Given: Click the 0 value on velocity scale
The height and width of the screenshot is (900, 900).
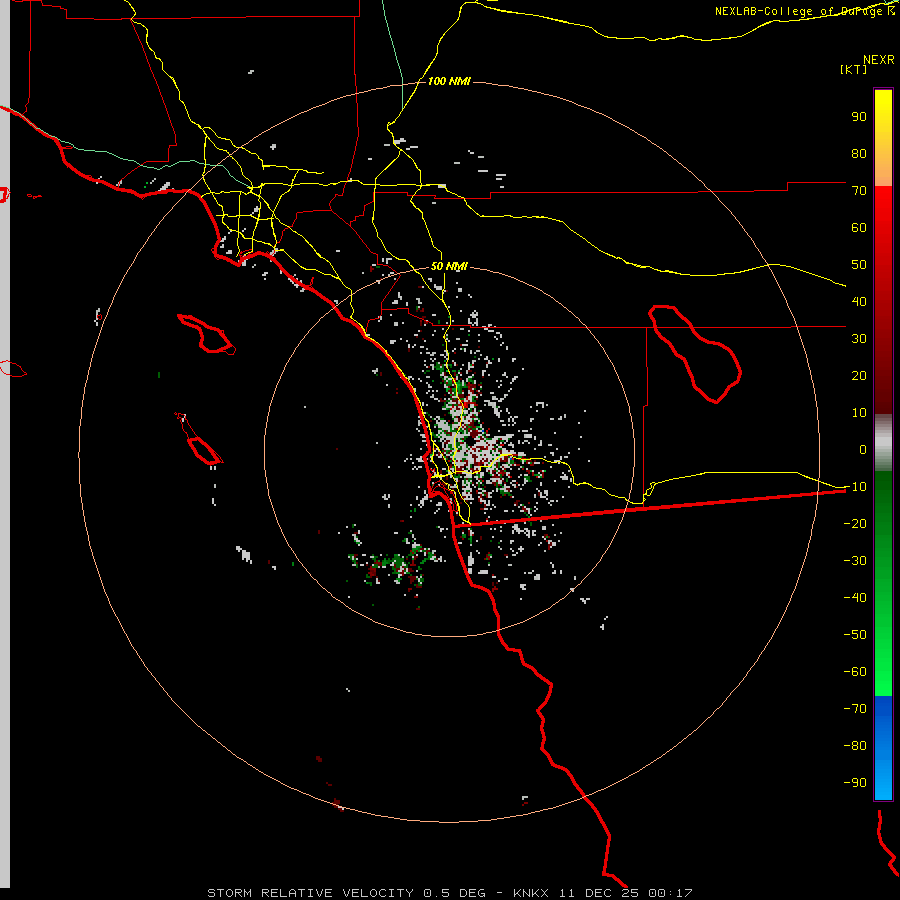Looking at the screenshot, I should point(863,449).
